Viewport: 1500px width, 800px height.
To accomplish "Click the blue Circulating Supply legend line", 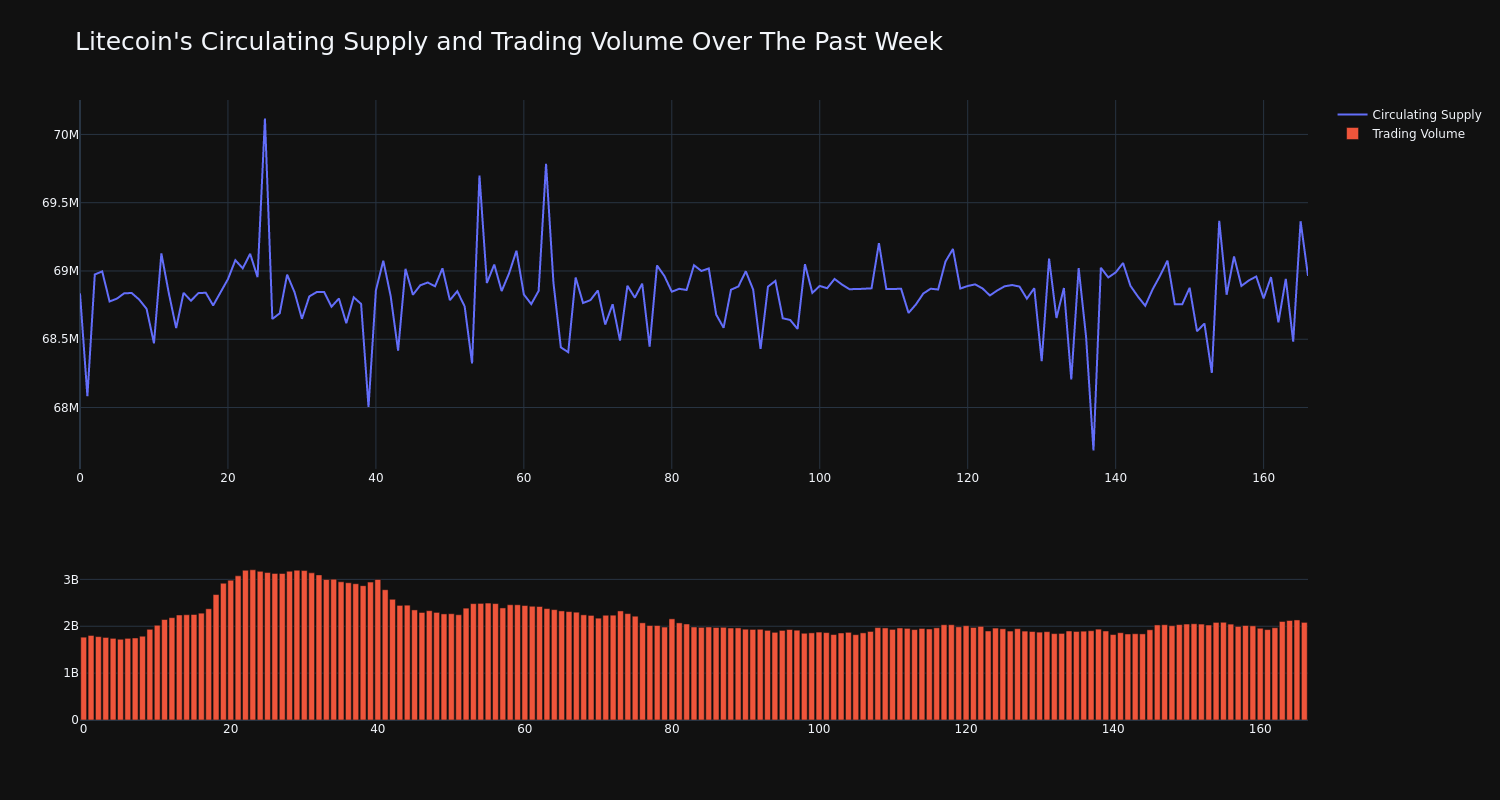I will pos(1352,115).
